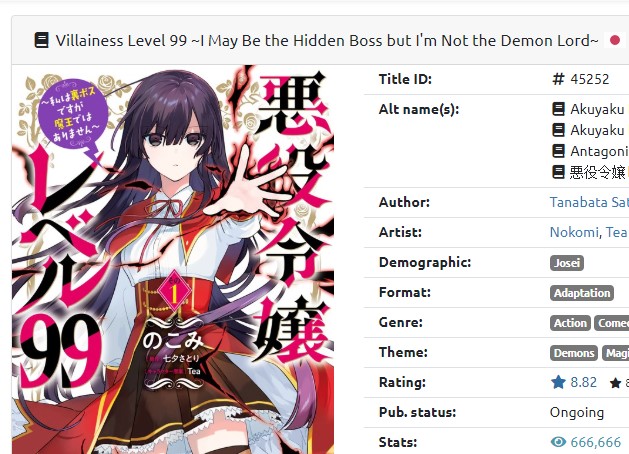Click the book icon beside 悪役令嬢 alt name
The width and height of the screenshot is (629, 454).
(558, 172)
